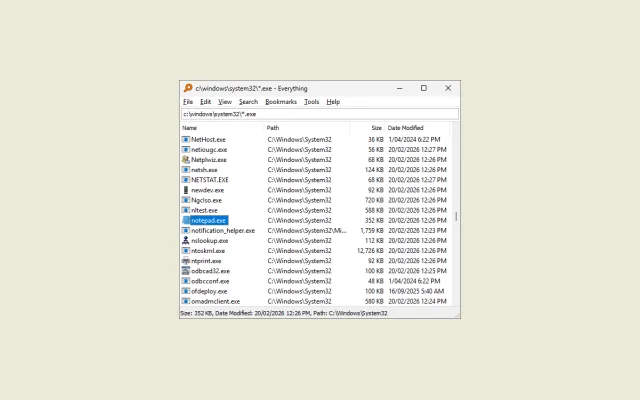
Task: Click the 20/02/2026 12:24 PM date cell
Action: 417,301
